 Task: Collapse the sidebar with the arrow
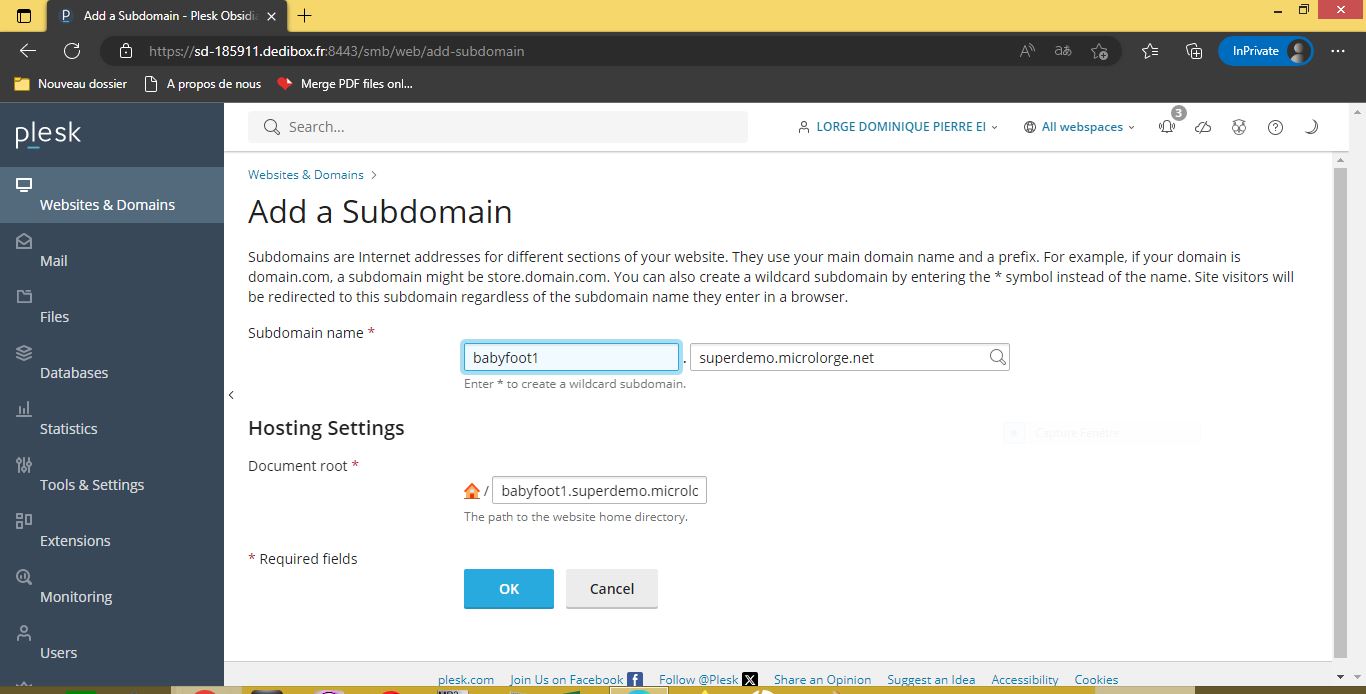231,395
